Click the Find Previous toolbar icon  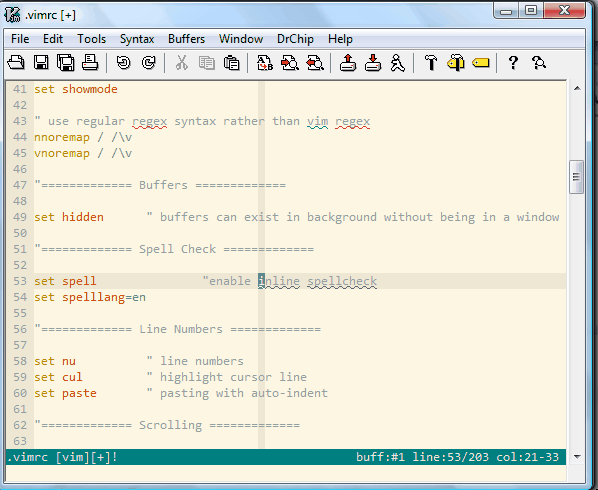[315, 63]
